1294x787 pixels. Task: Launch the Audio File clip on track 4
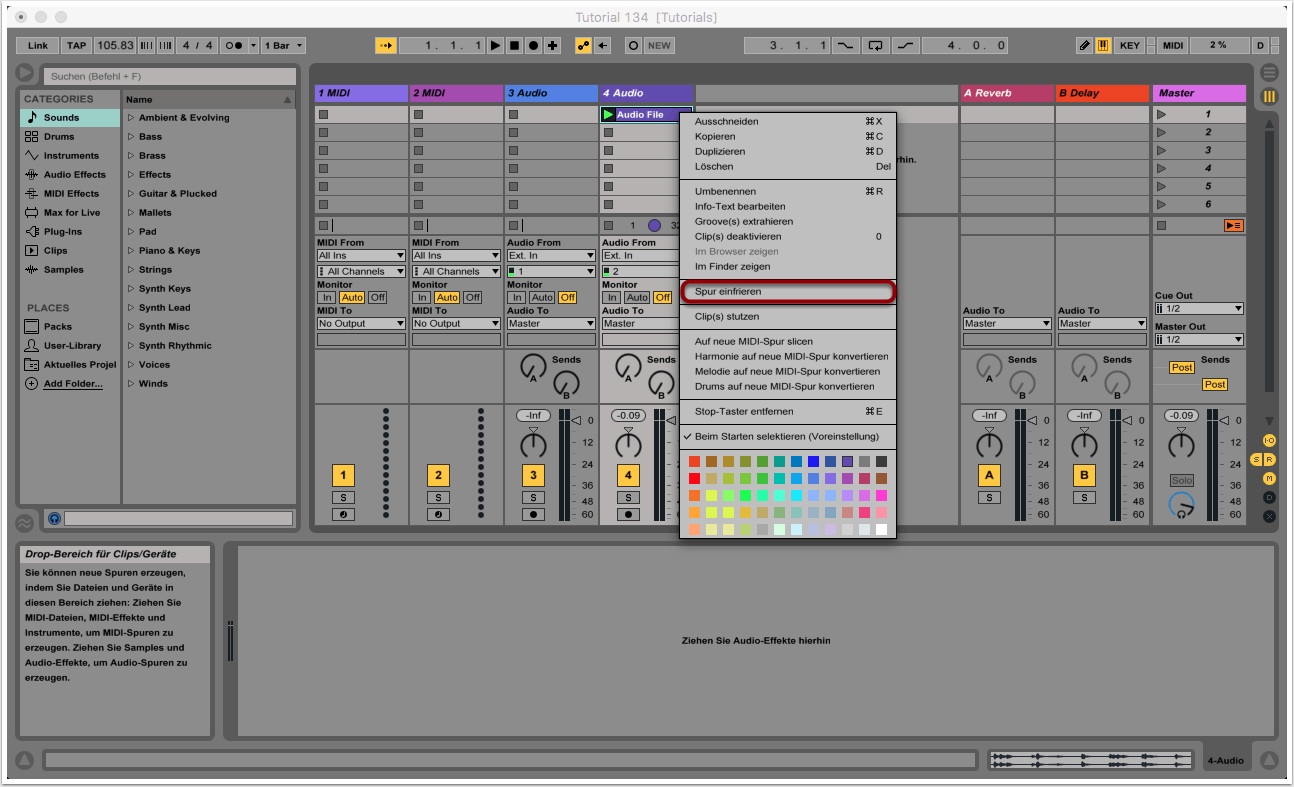pos(609,115)
